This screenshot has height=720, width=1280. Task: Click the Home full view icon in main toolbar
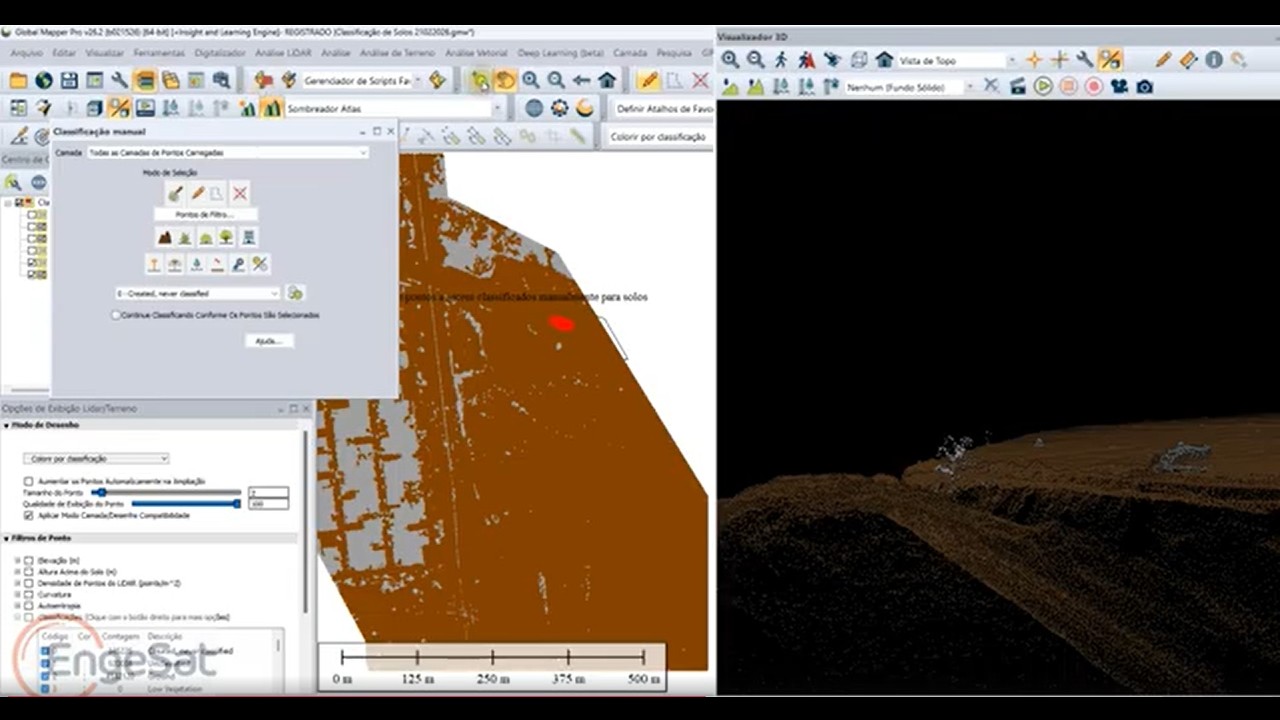(x=607, y=80)
